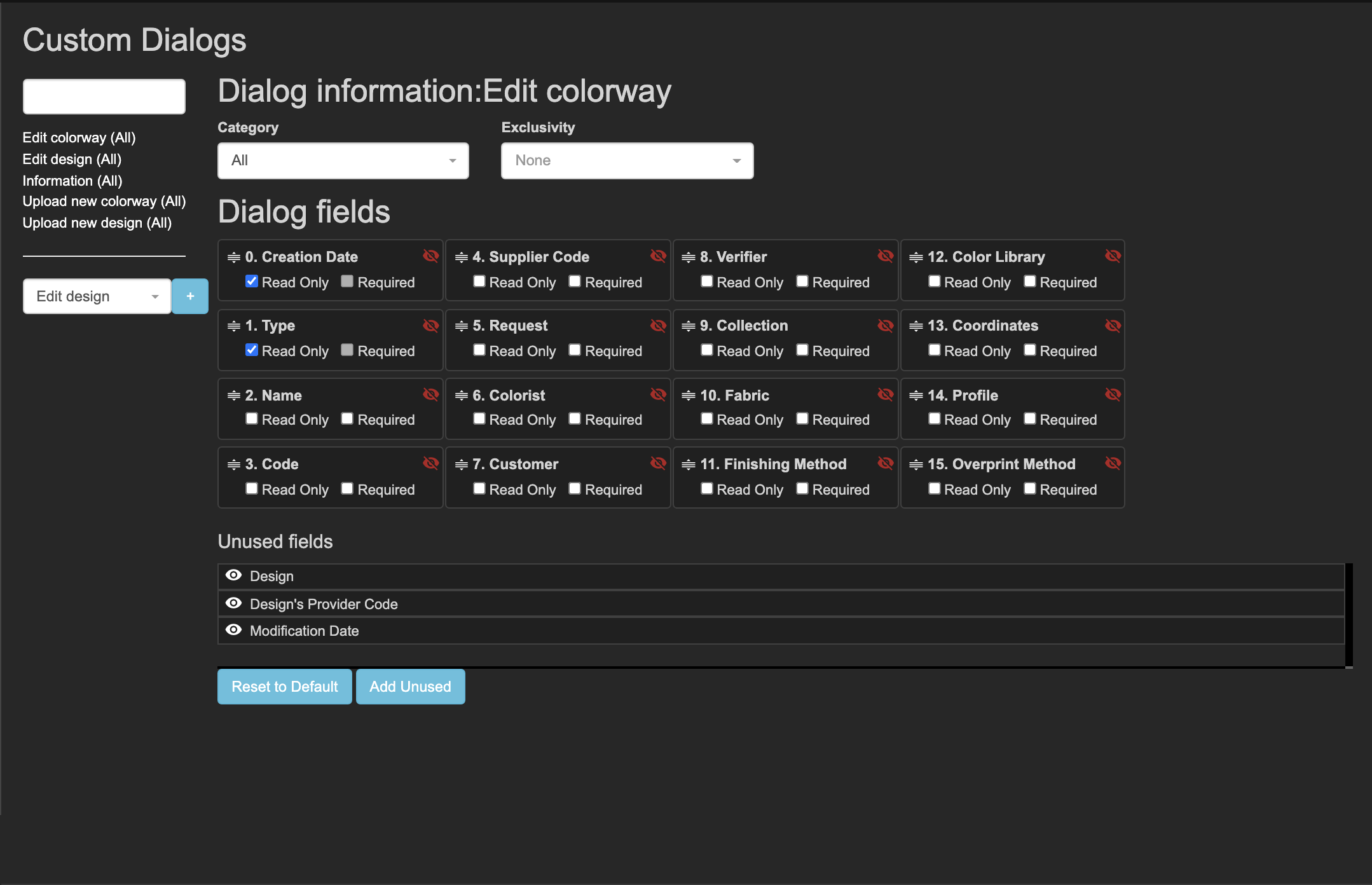Hide the Overprint Method field
This screenshot has height=885, width=1372.
point(1113,463)
